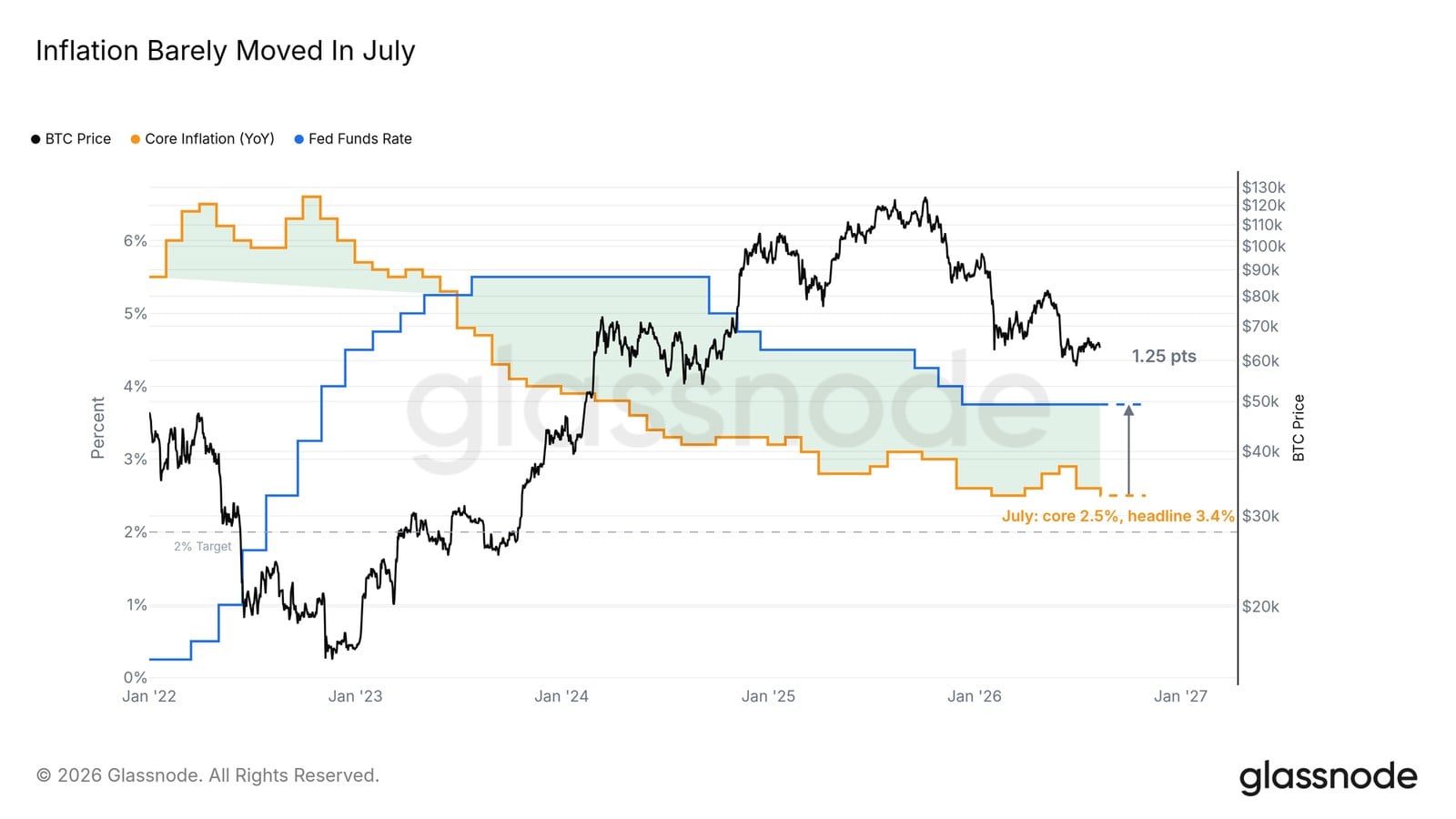Click the glassnode logo at bottom right

pos(1329,777)
